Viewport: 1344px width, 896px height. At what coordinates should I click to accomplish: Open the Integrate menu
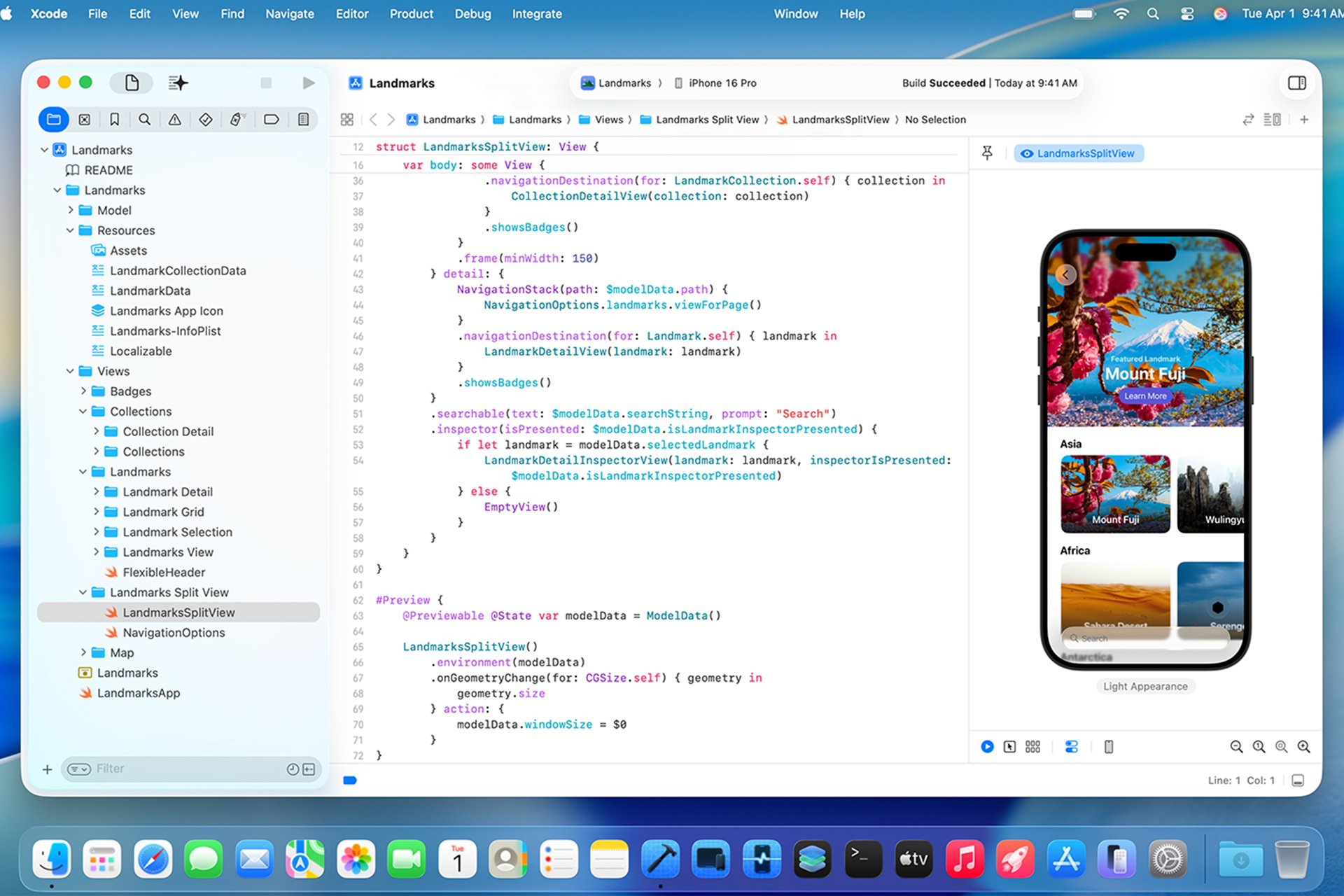pyautogui.click(x=537, y=14)
